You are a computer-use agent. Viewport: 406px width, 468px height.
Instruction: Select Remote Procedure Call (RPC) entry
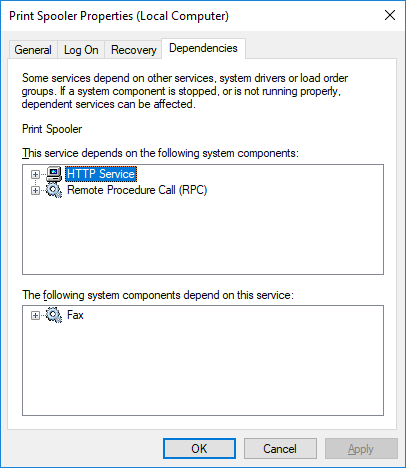click(x=137, y=190)
